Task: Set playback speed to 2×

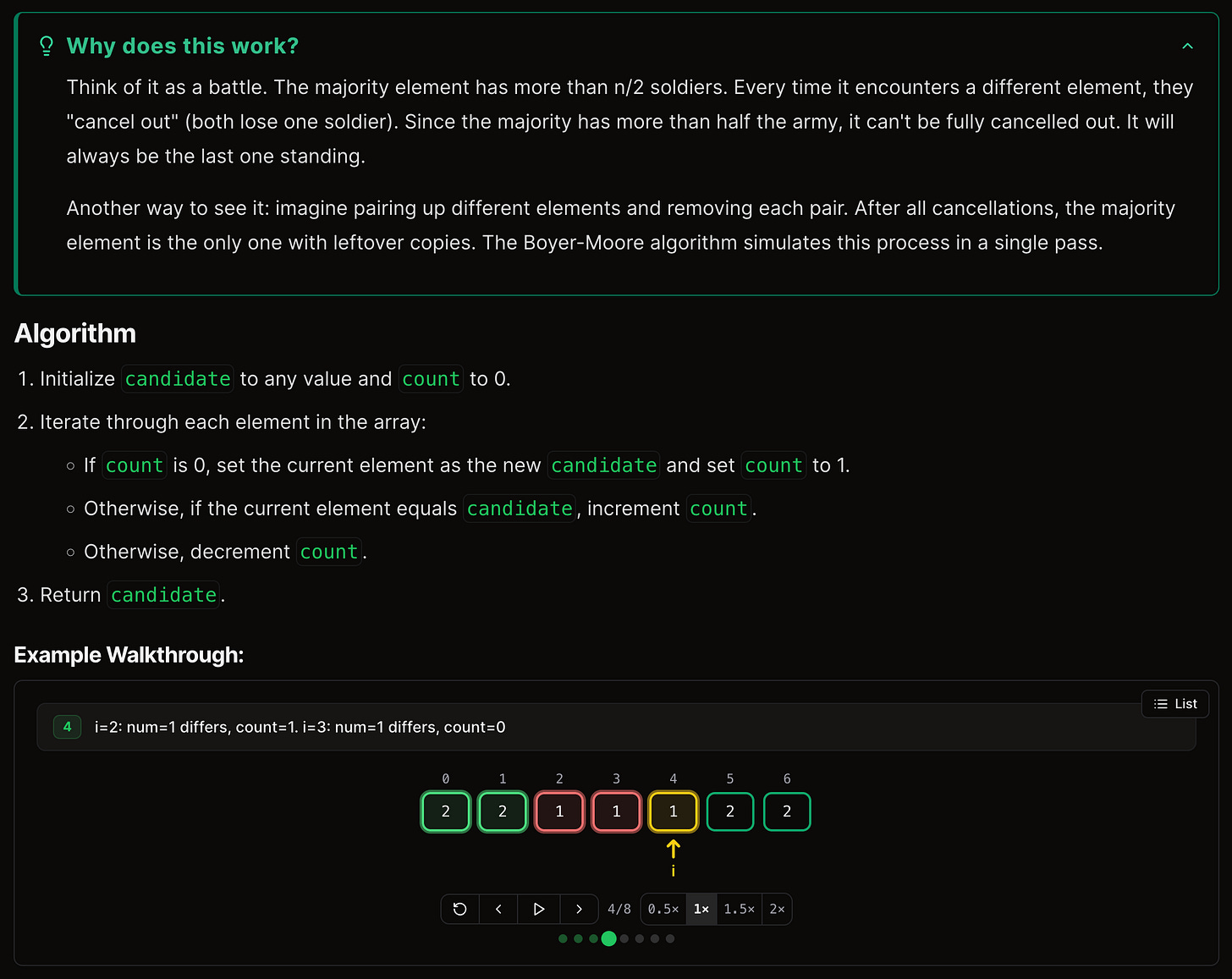Action: pyautogui.click(x=777, y=909)
